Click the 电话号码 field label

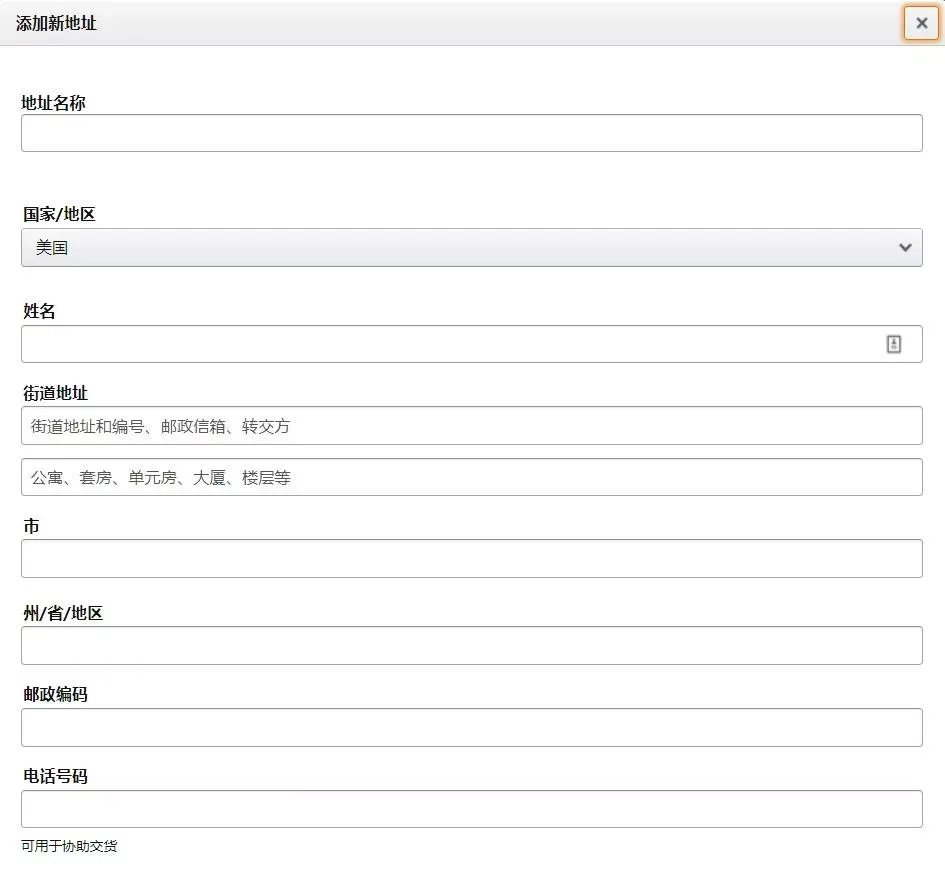point(55,776)
